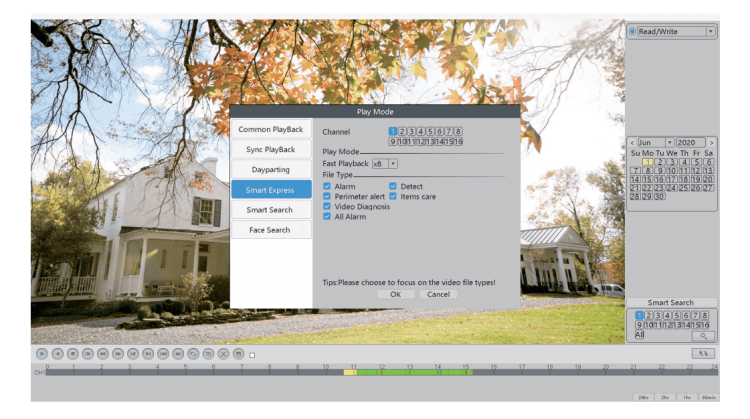Click the last round icon in playback bar
Viewport: 750px width, 419px height.
[x=238, y=353]
